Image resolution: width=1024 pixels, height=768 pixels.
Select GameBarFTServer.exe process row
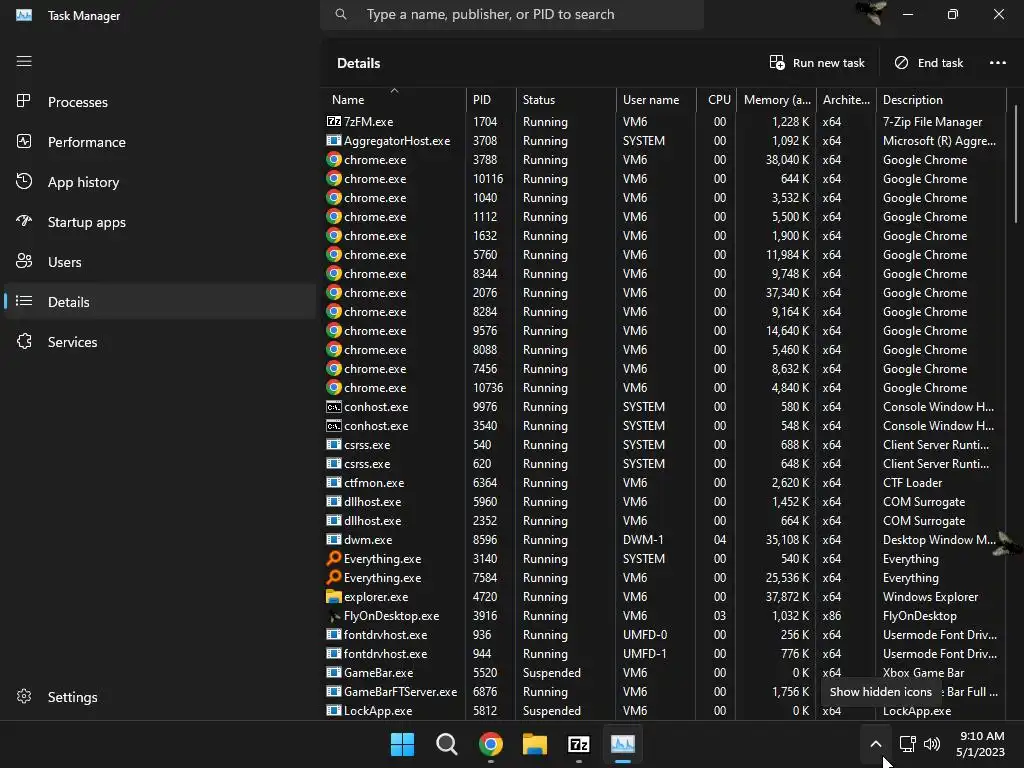coord(665,692)
